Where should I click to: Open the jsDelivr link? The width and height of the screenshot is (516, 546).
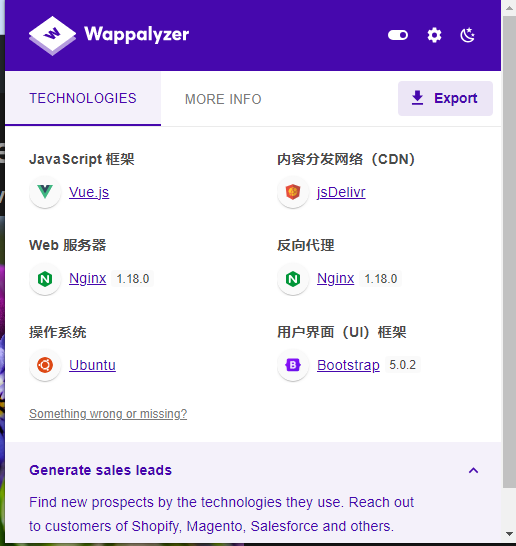point(341,192)
